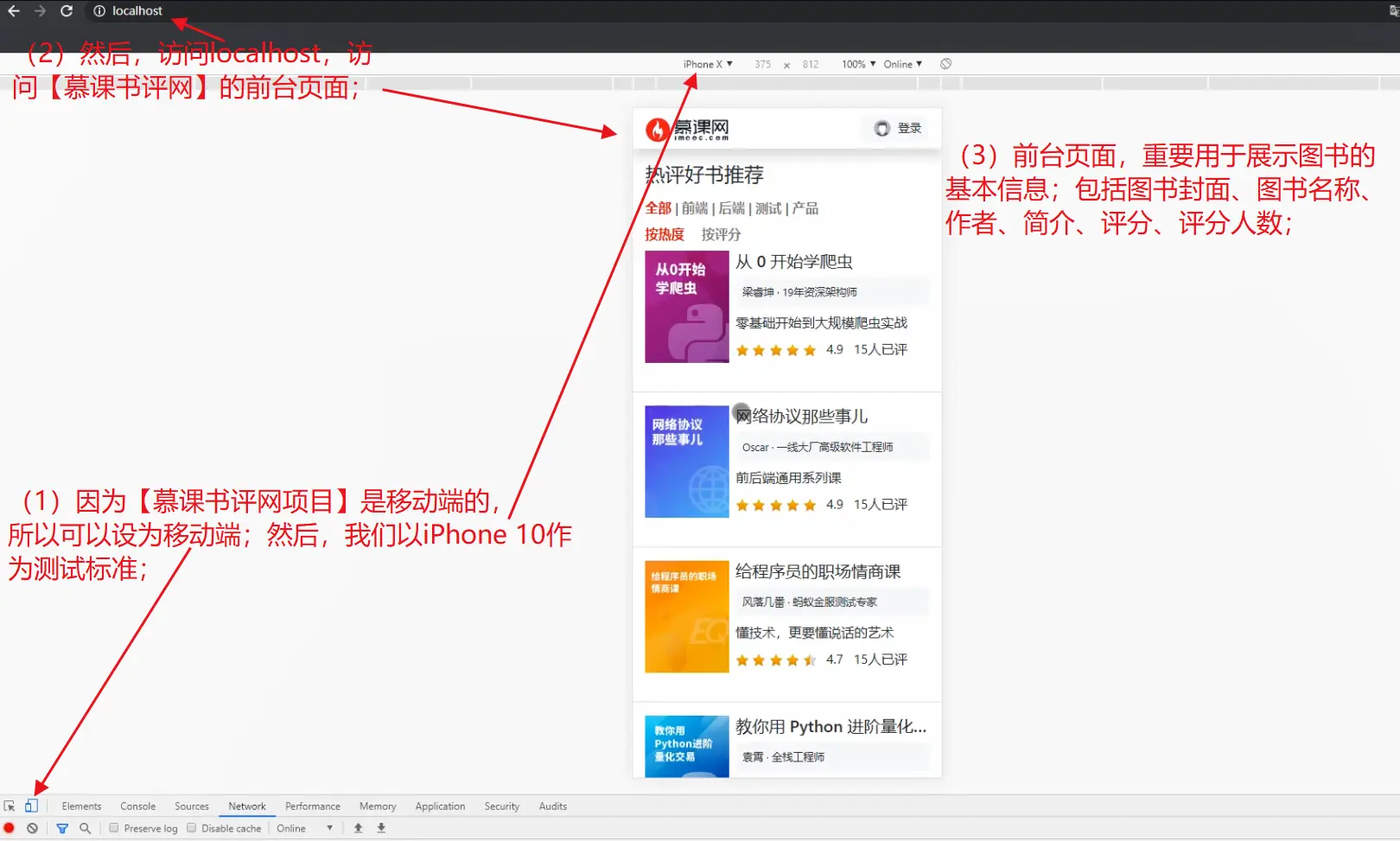
Task: Click the import HAR upload arrow
Action: [x=358, y=828]
